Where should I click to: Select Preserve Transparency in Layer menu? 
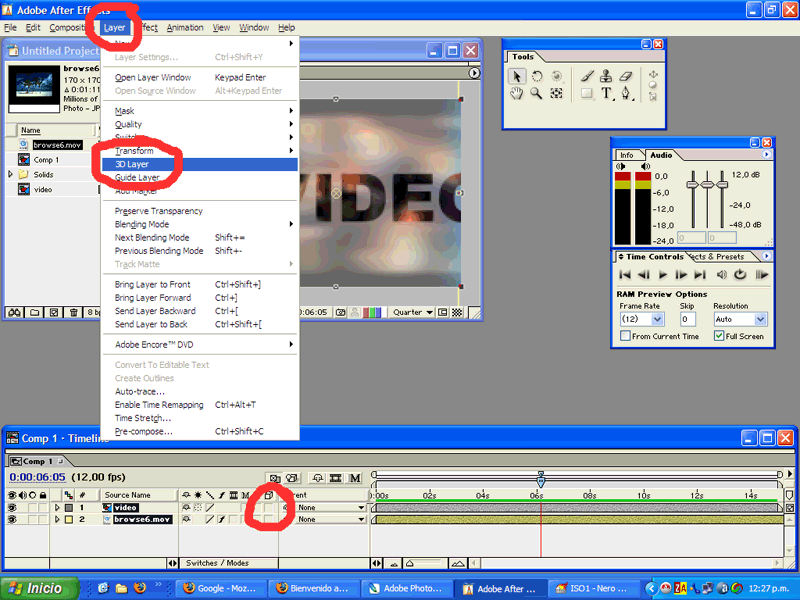199,211
